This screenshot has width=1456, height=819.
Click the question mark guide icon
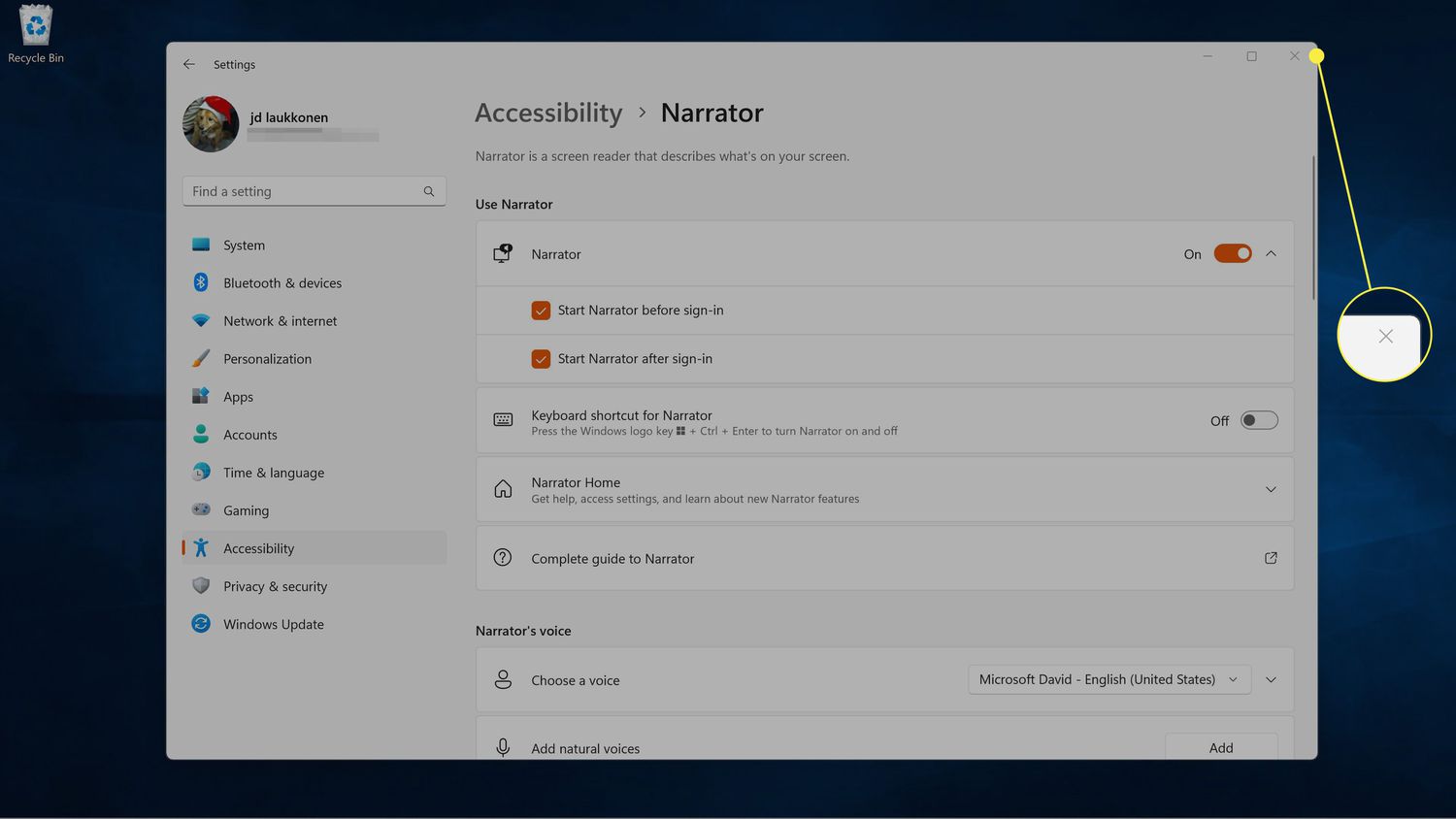click(503, 557)
